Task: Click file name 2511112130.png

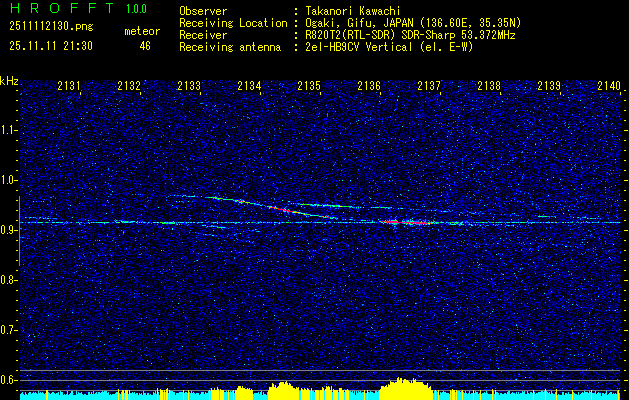Action: pos(51,27)
